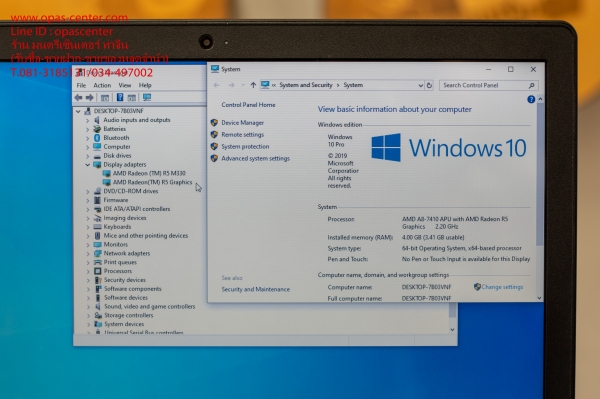Image resolution: width=600 pixels, height=399 pixels.
Task: Select Mice and other pointing devices
Action: coord(146,236)
